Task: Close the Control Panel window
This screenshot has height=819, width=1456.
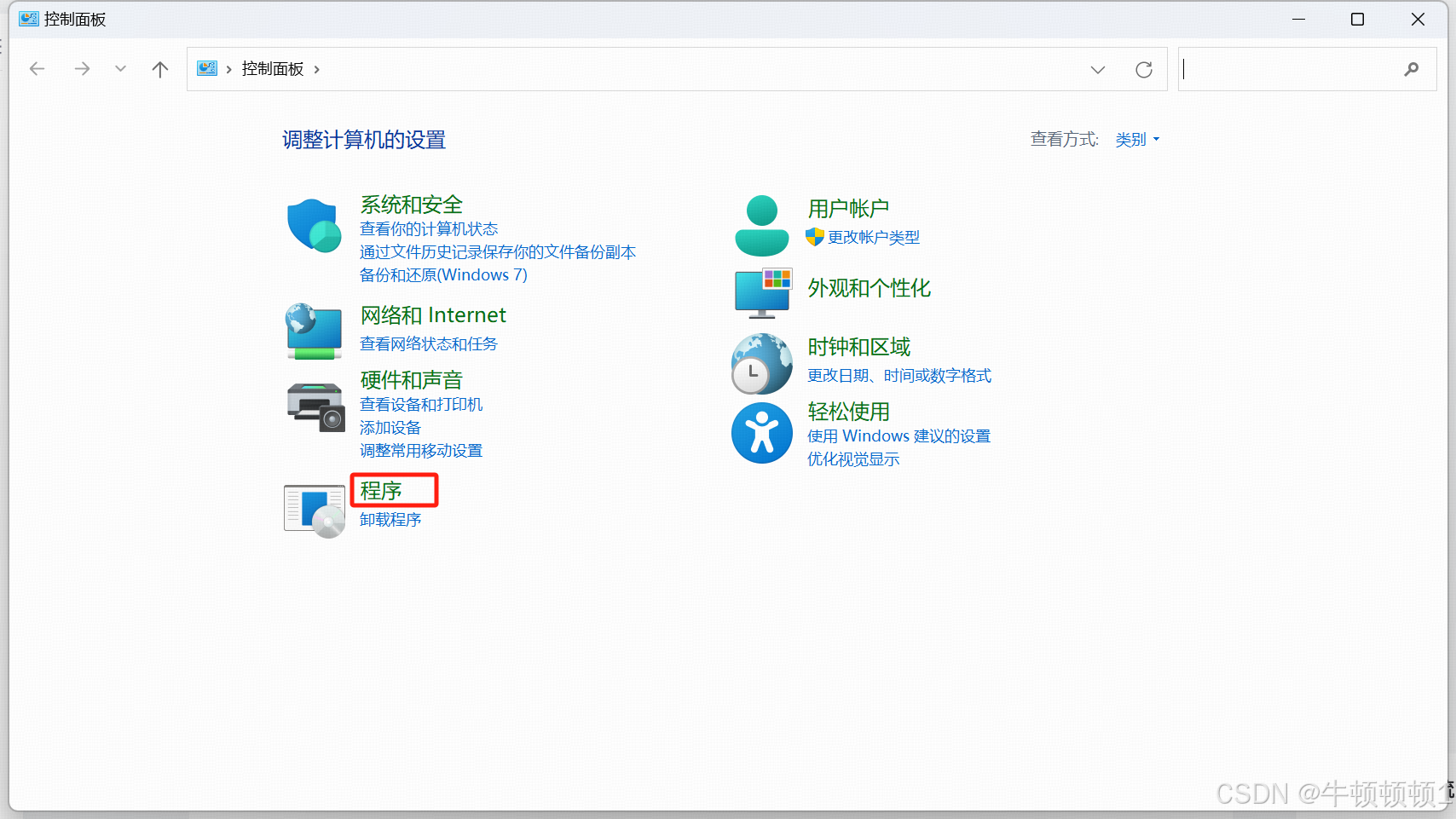Action: click(x=1418, y=19)
